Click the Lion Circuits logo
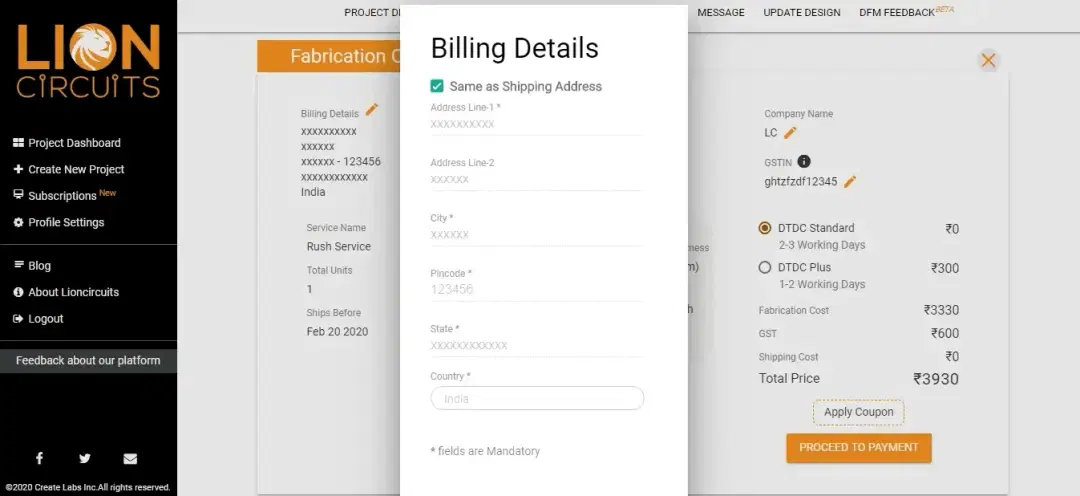 pyautogui.click(x=88, y=61)
